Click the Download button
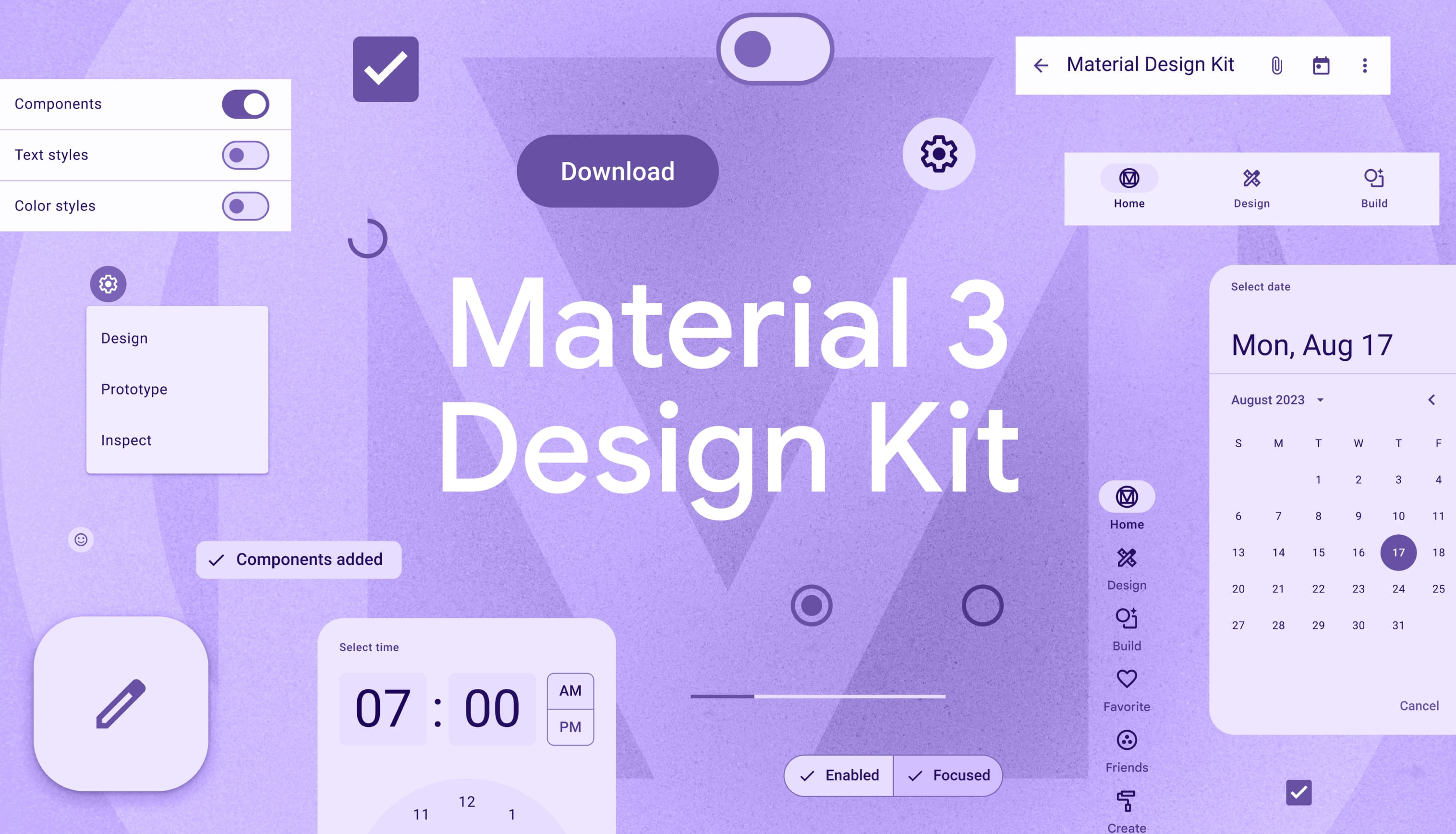The width and height of the screenshot is (1456, 834). click(x=618, y=171)
